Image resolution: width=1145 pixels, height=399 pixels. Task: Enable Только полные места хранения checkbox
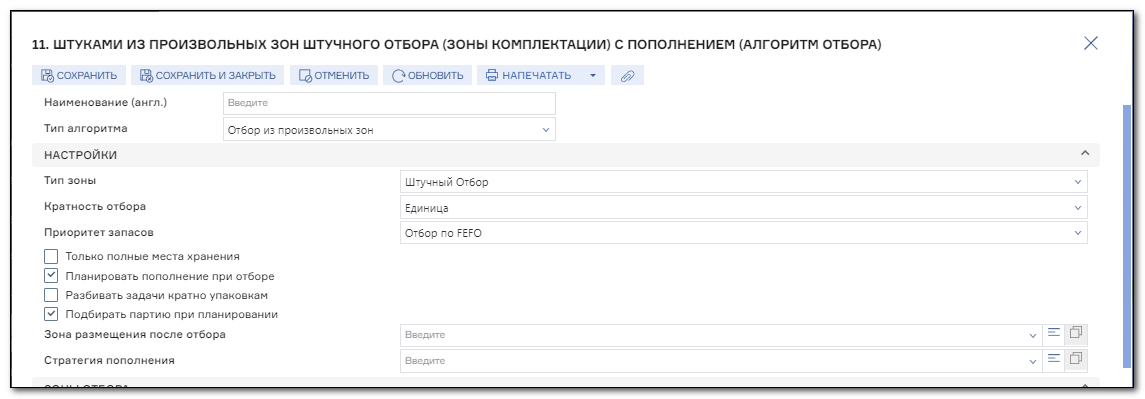tap(51, 256)
